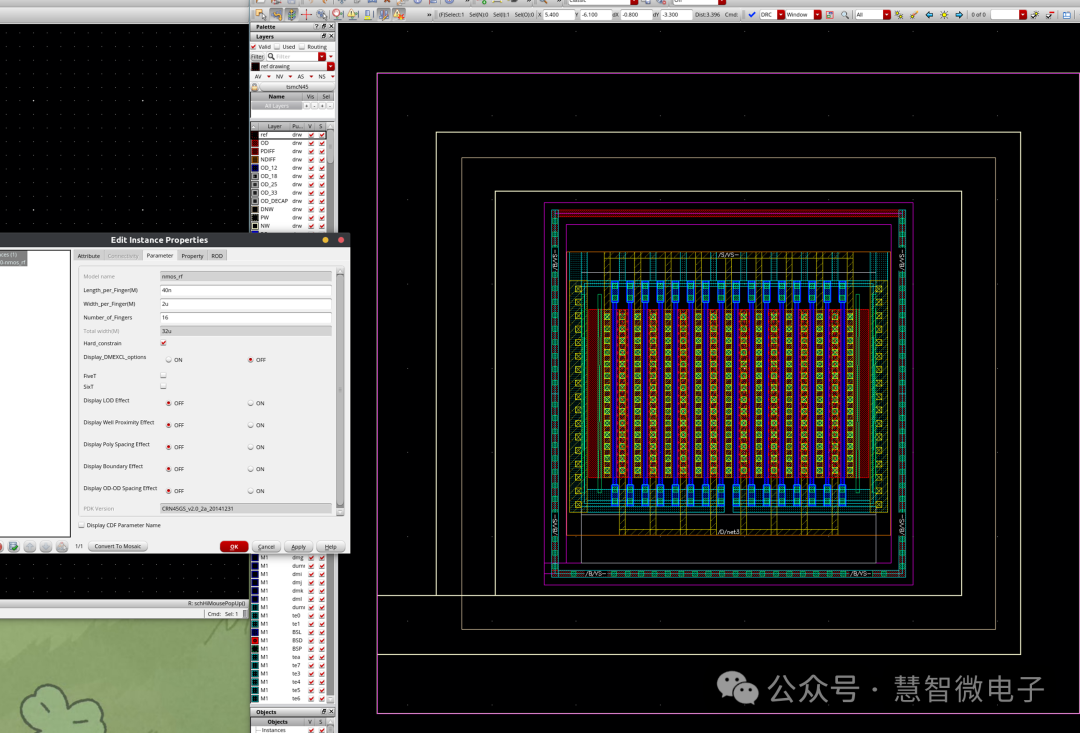Click the Apply button
The width and height of the screenshot is (1080, 733).
pyautogui.click(x=298, y=547)
